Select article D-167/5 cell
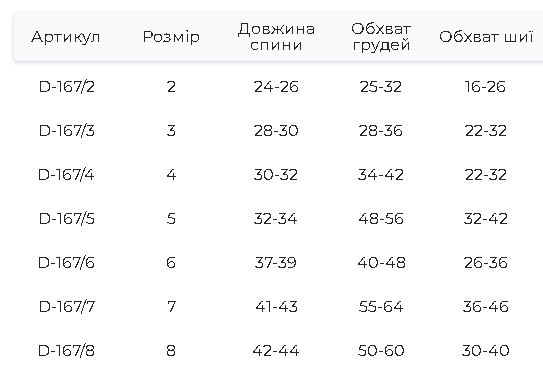 coord(66,219)
